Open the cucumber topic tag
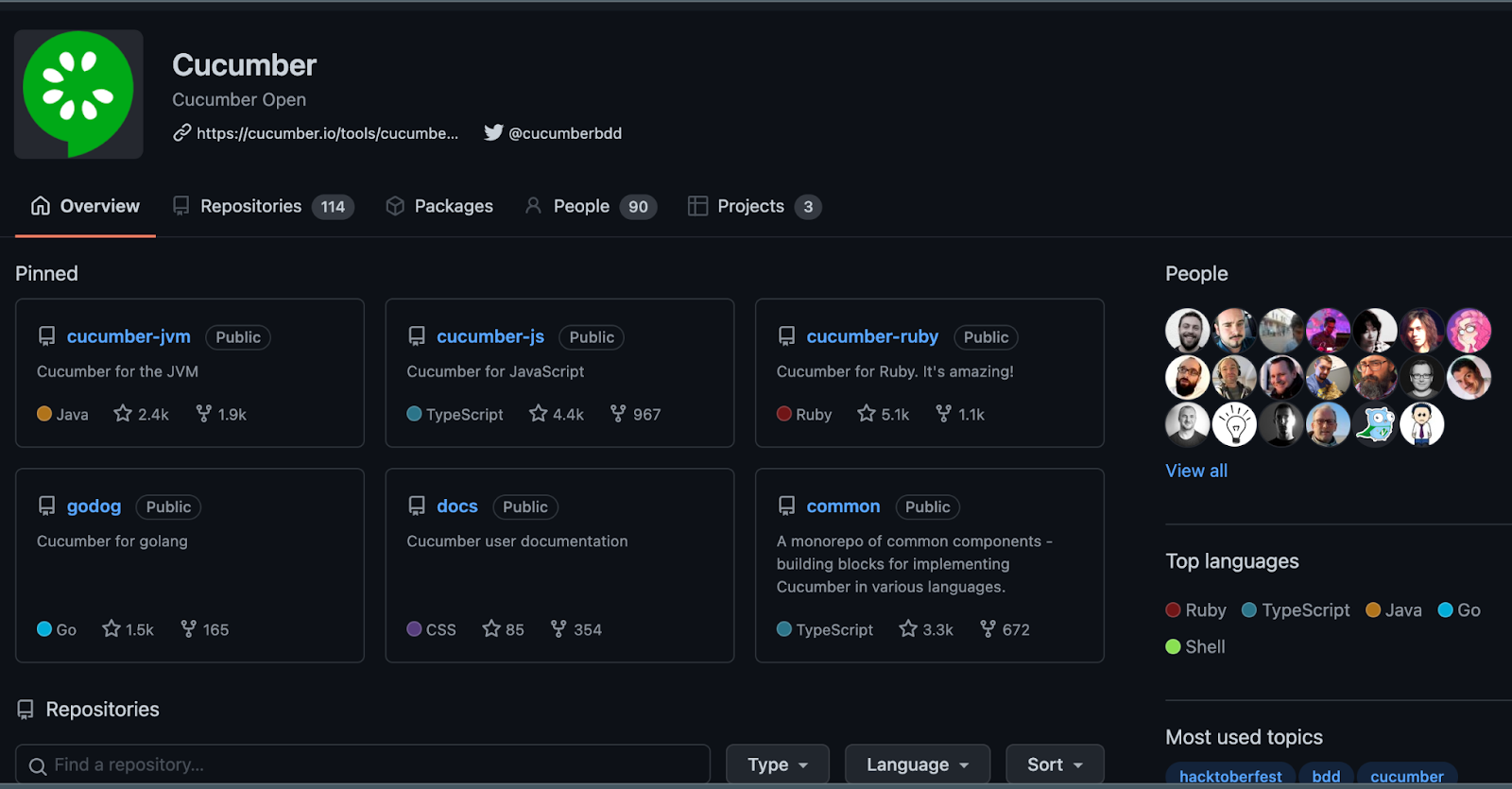This screenshot has height=789, width=1512. pos(1407,776)
